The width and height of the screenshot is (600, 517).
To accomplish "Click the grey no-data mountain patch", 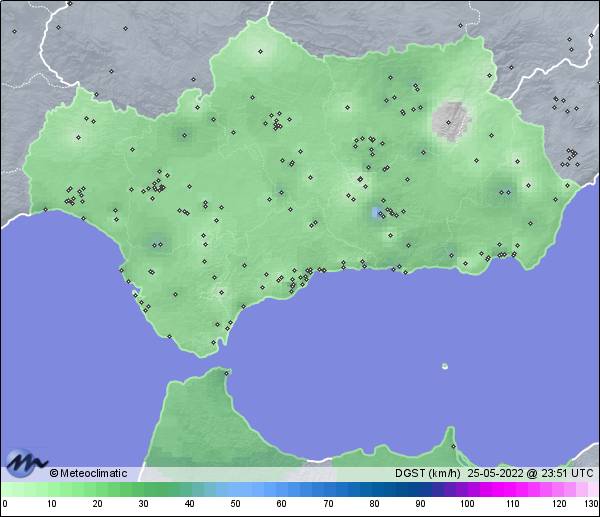I will coord(453,120).
